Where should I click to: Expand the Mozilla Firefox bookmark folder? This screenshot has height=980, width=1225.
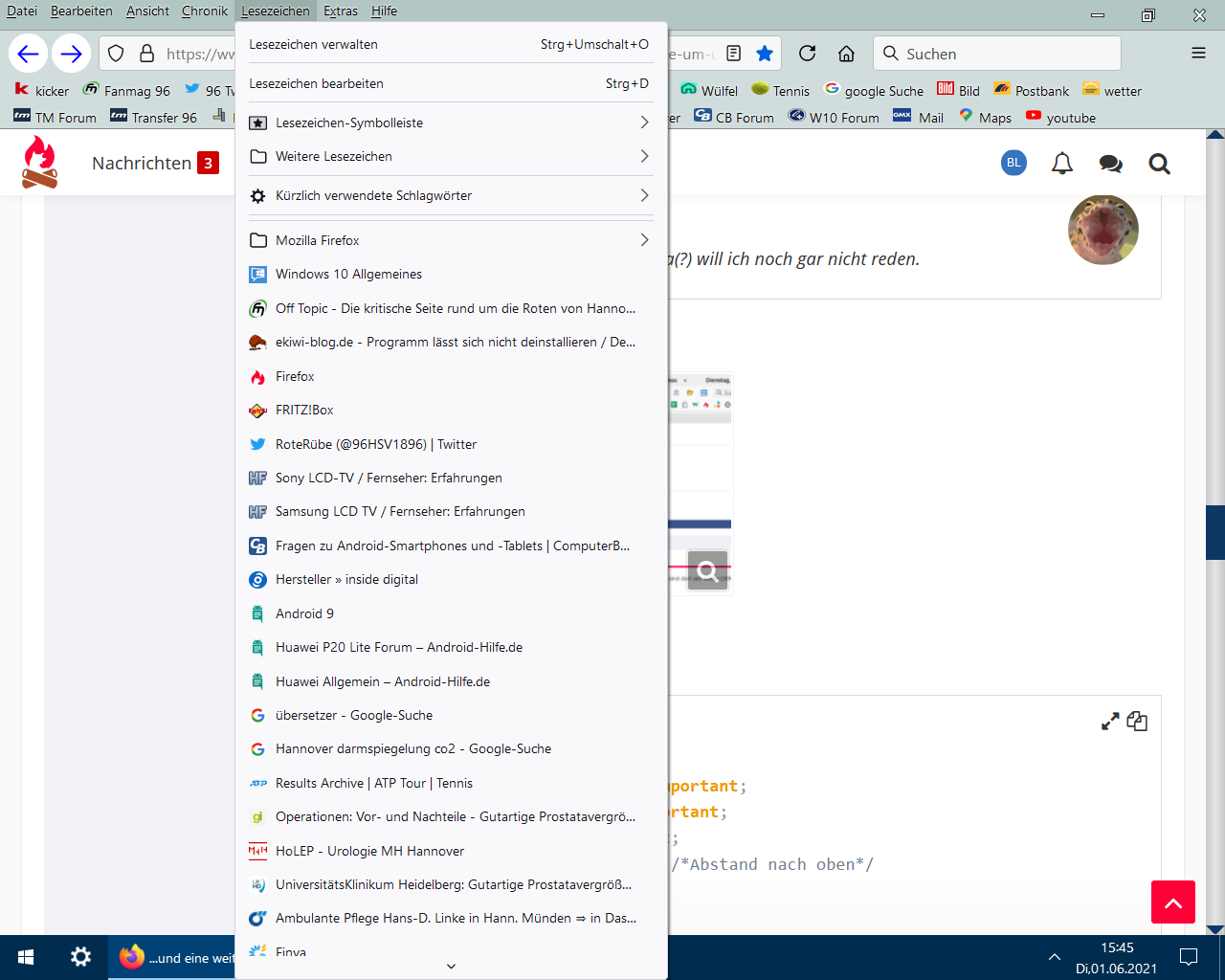point(451,240)
